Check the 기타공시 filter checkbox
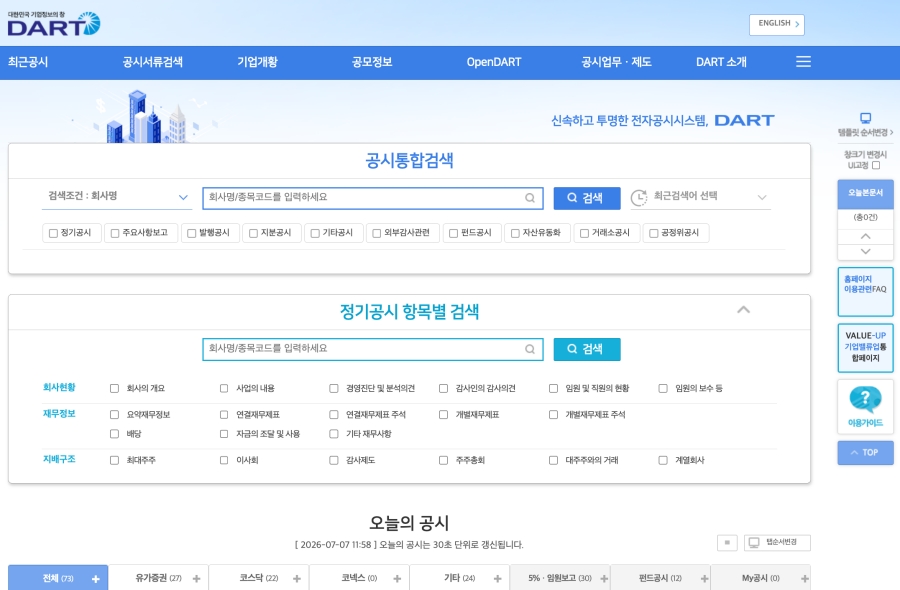The height and width of the screenshot is (590, 900). [x=315, y=233]
